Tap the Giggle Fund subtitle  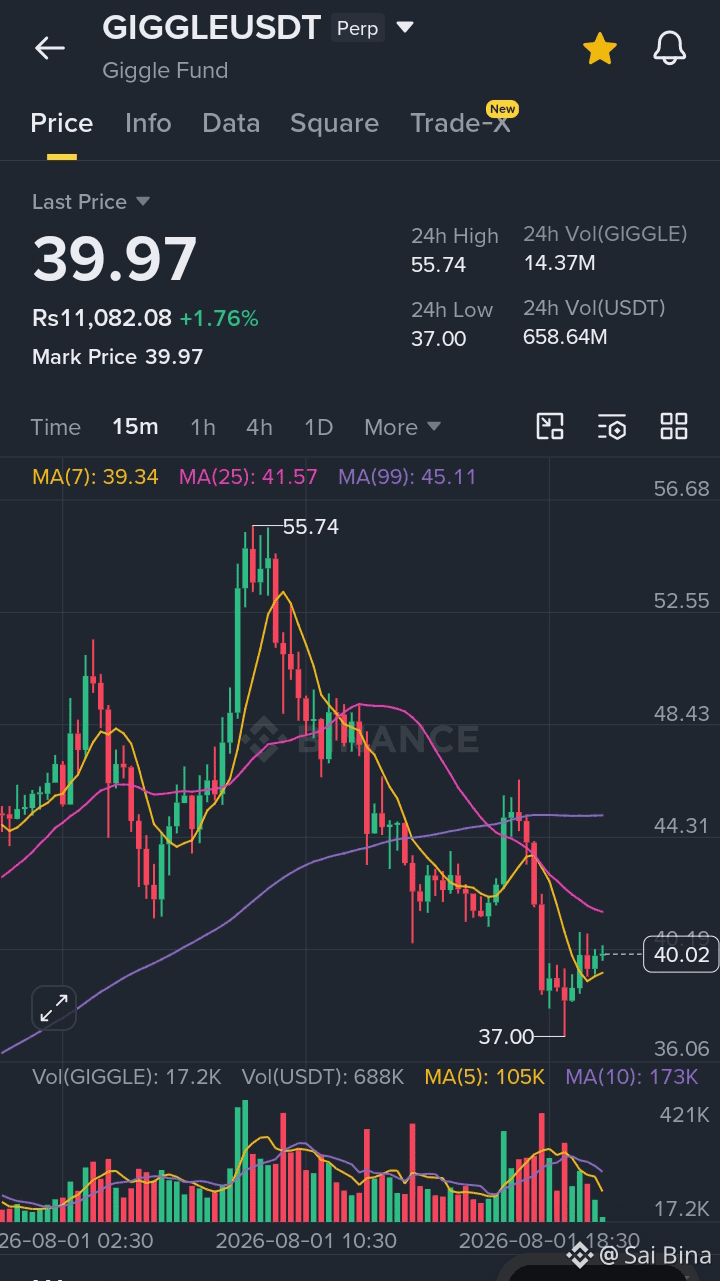165,71
